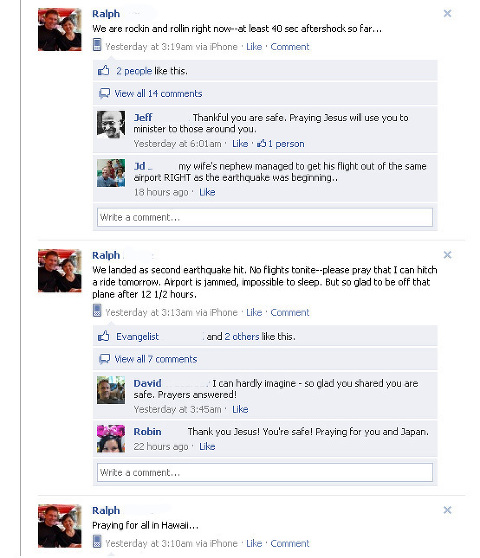480x558 pixels.
Task: Hide the 'We landed as second earthquake' post
Action: 447,255
